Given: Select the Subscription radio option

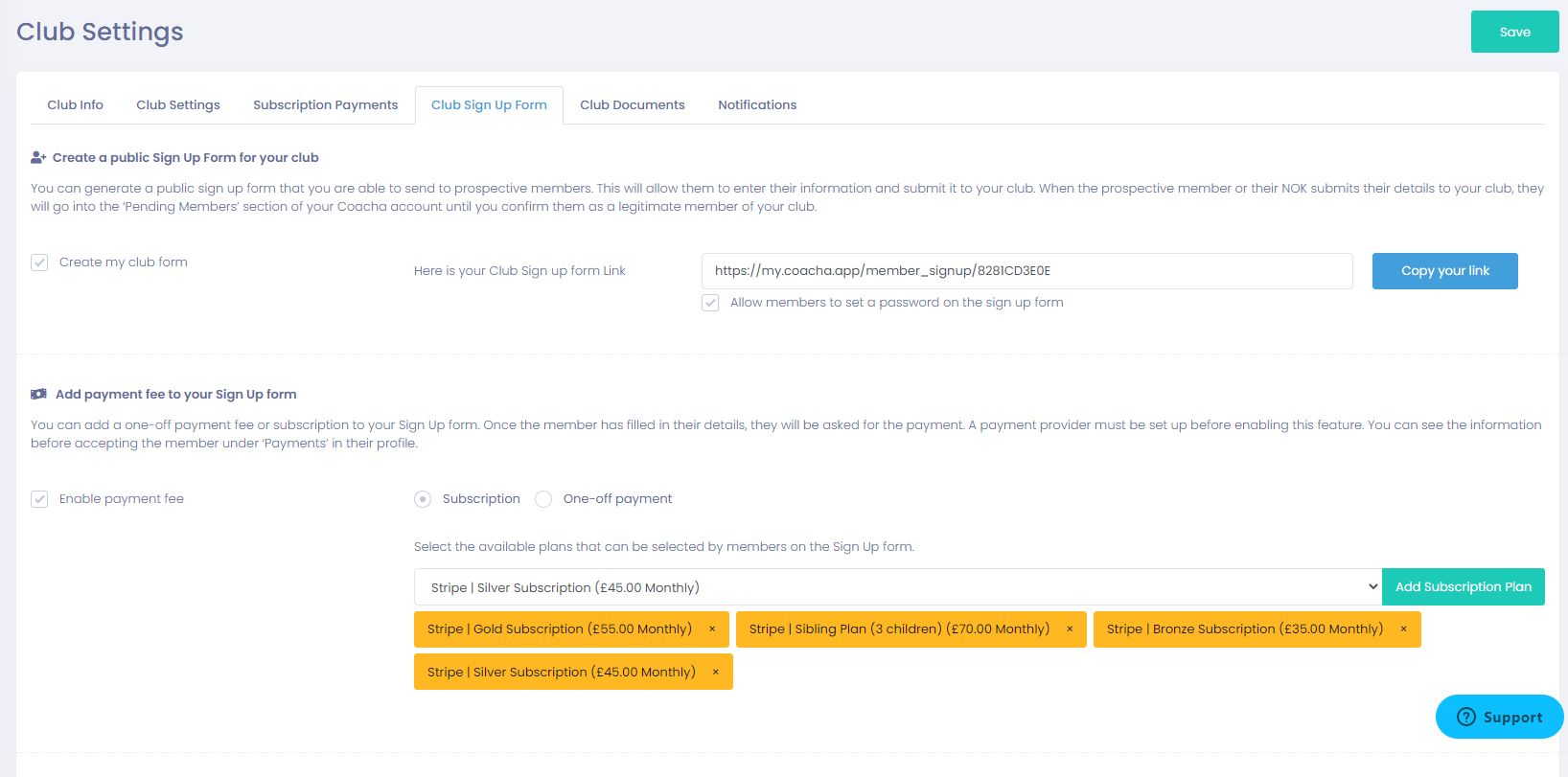Looking at the screenshot, I should (423, 499).
